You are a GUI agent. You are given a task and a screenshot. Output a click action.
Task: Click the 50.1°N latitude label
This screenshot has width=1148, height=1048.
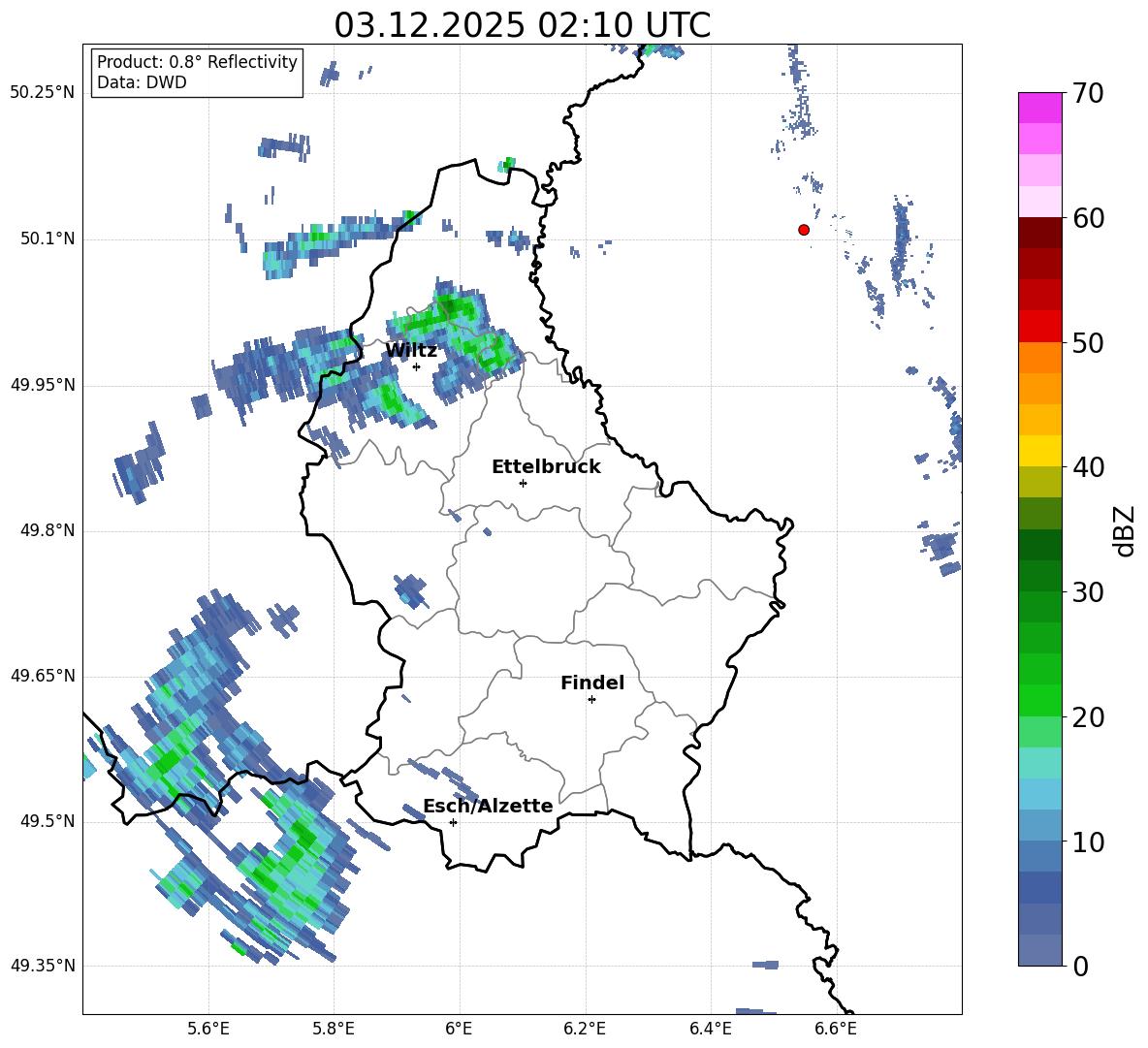(x=47, y=239)
